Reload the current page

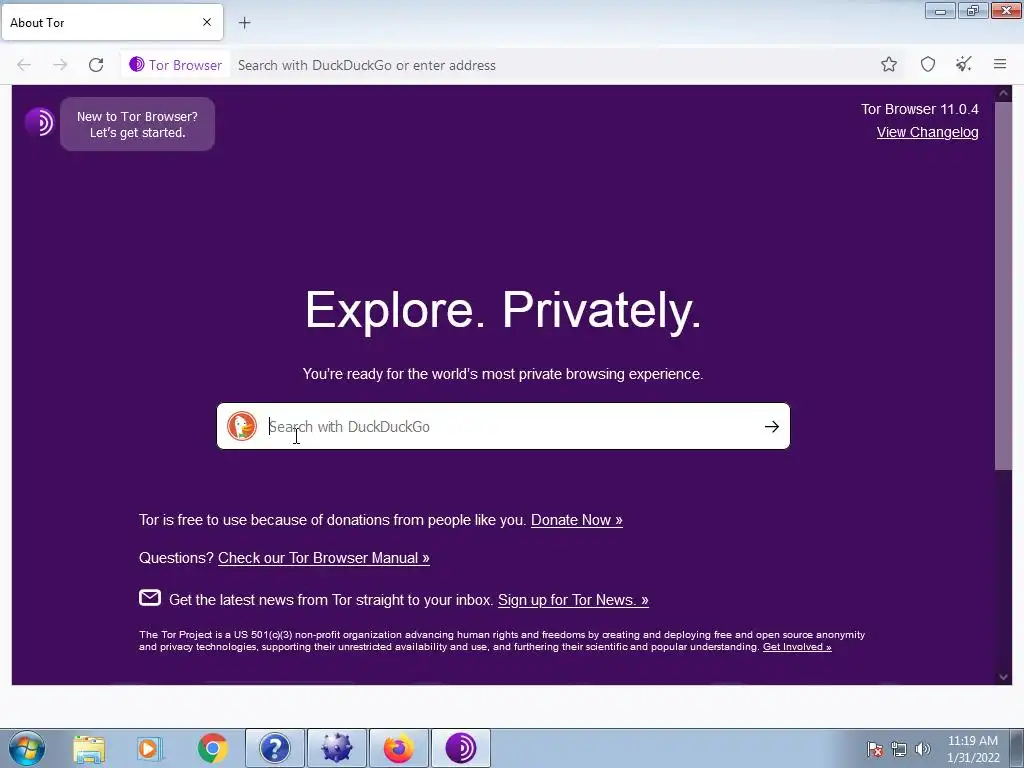point(96,65)
